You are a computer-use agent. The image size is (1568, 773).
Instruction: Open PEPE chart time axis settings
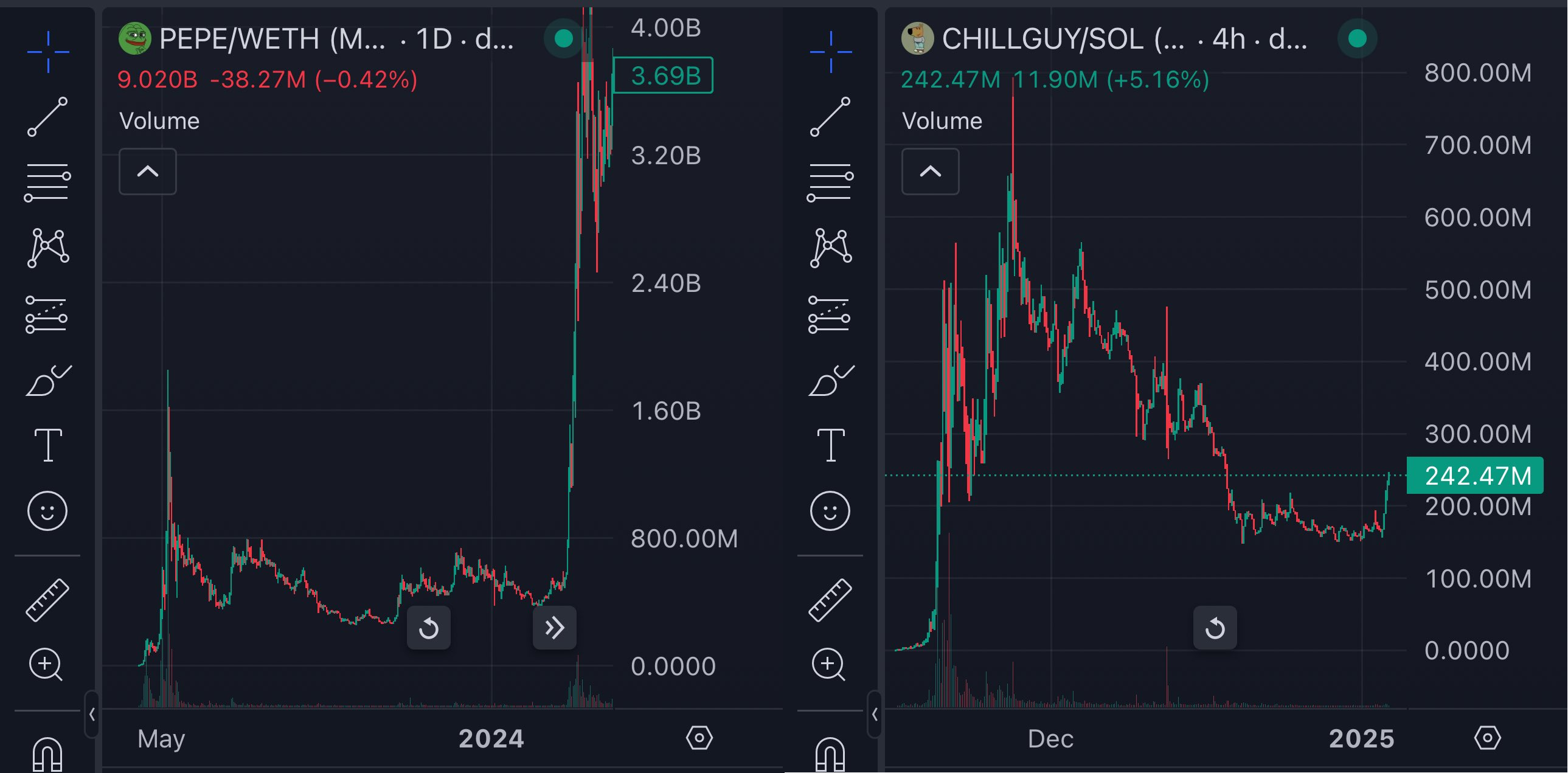pos(699,738)
